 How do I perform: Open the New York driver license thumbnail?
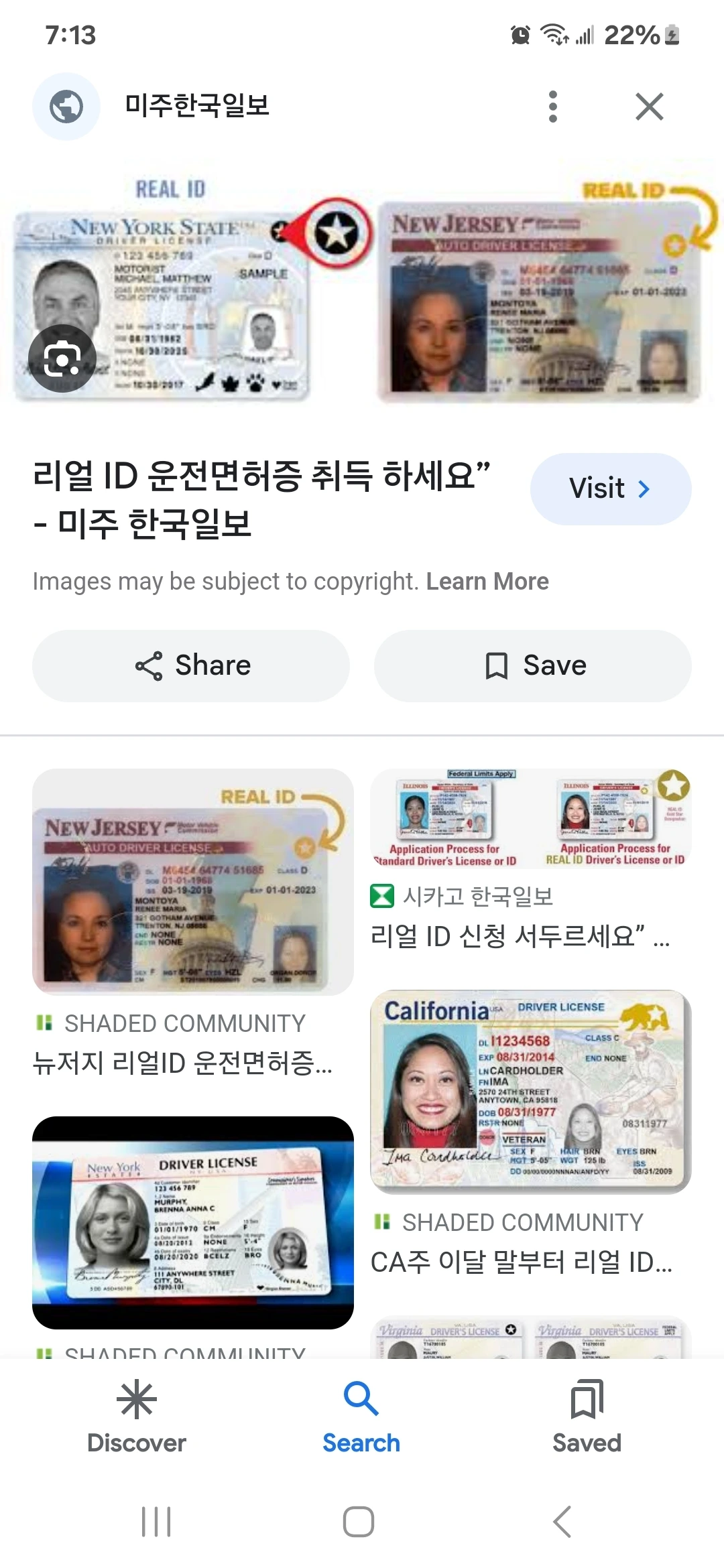tap(193, 1223)
